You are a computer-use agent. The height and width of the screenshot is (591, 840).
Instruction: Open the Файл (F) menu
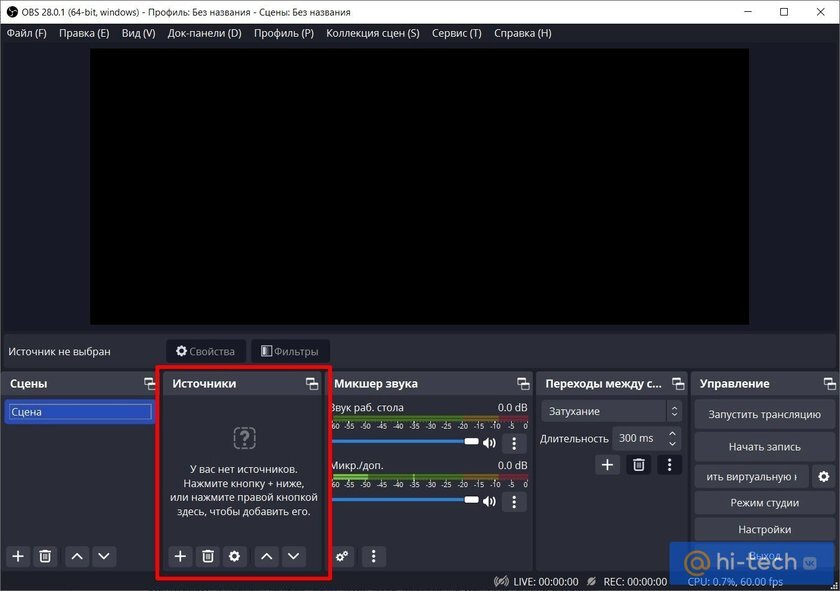tap(26, 33)
